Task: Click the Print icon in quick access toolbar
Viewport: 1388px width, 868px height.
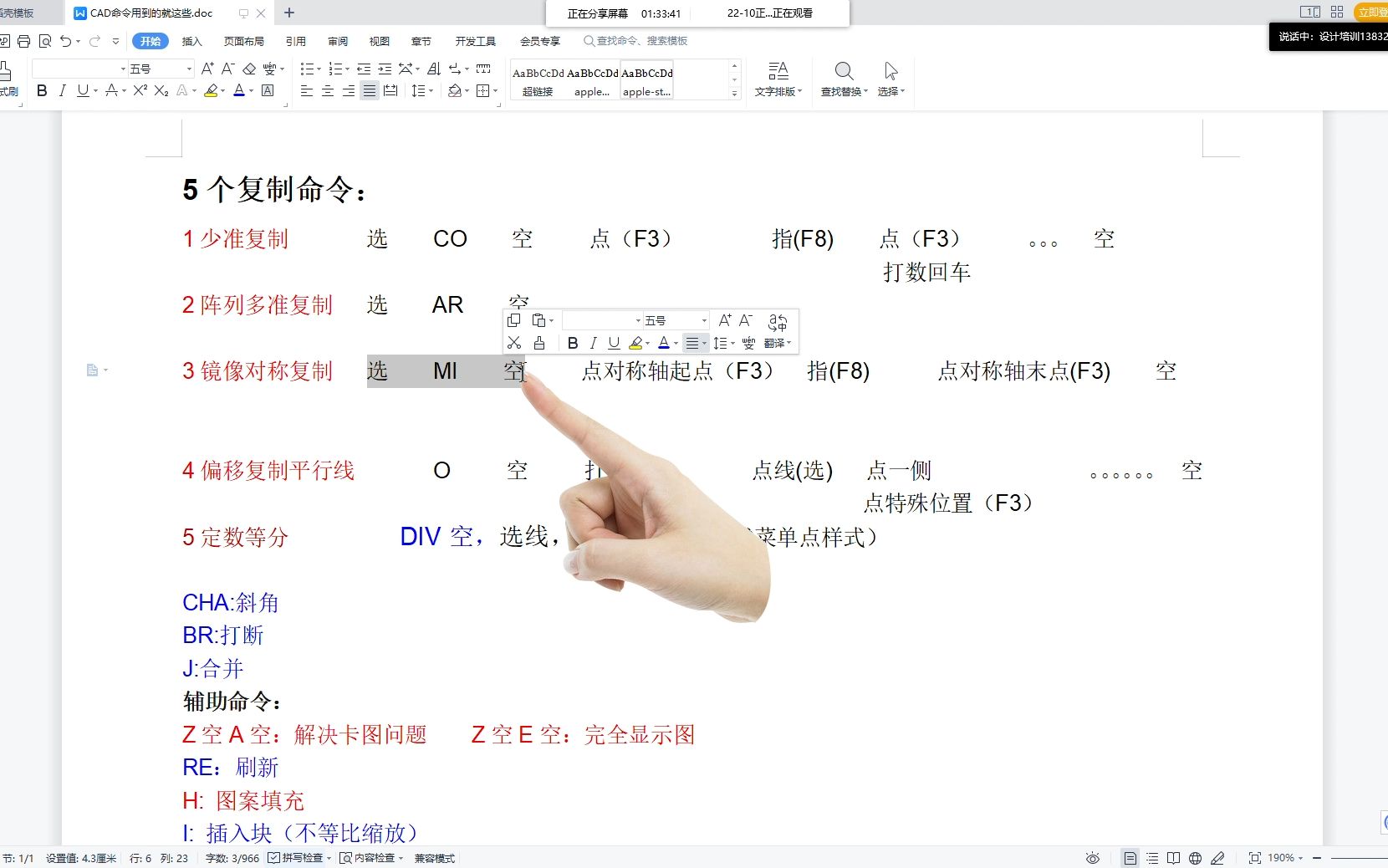Action: [24, 40]
